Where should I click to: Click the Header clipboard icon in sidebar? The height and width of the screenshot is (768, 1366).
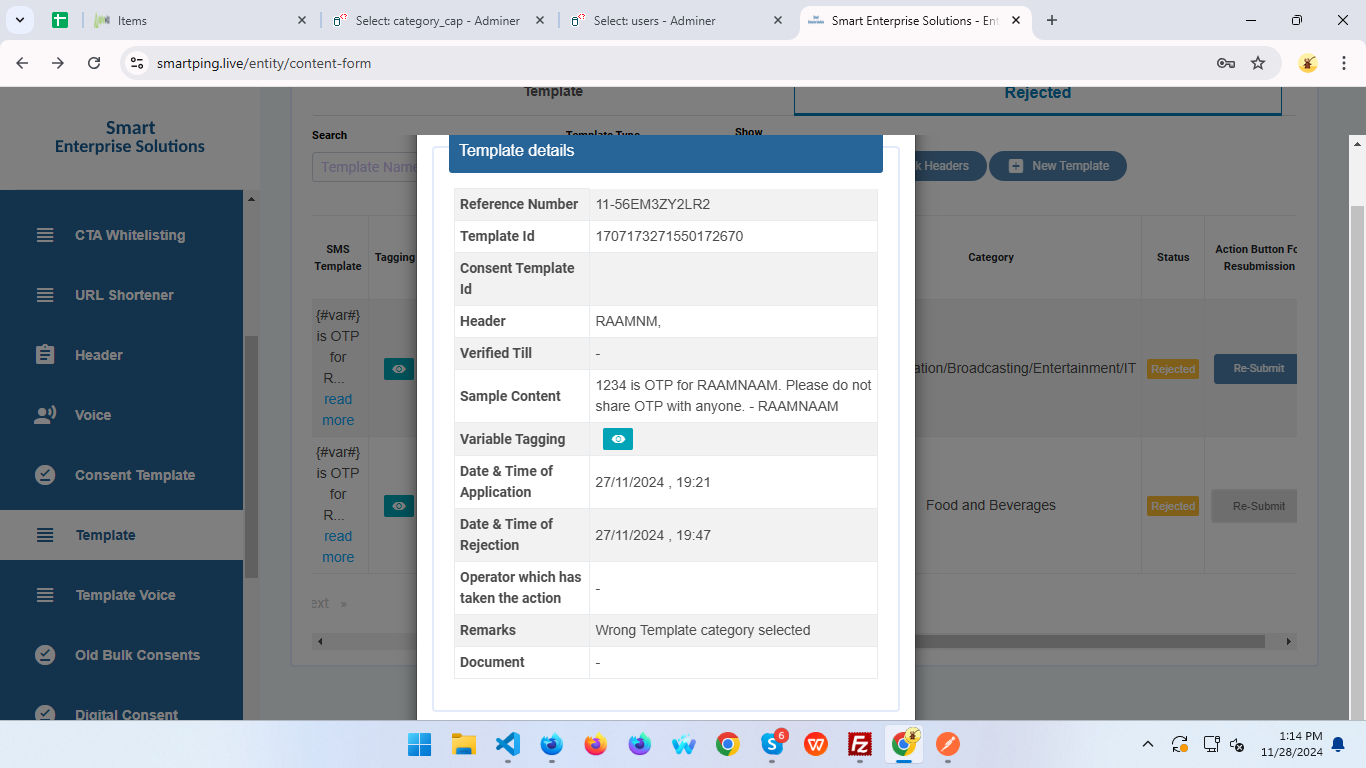(x=45, y=355)
